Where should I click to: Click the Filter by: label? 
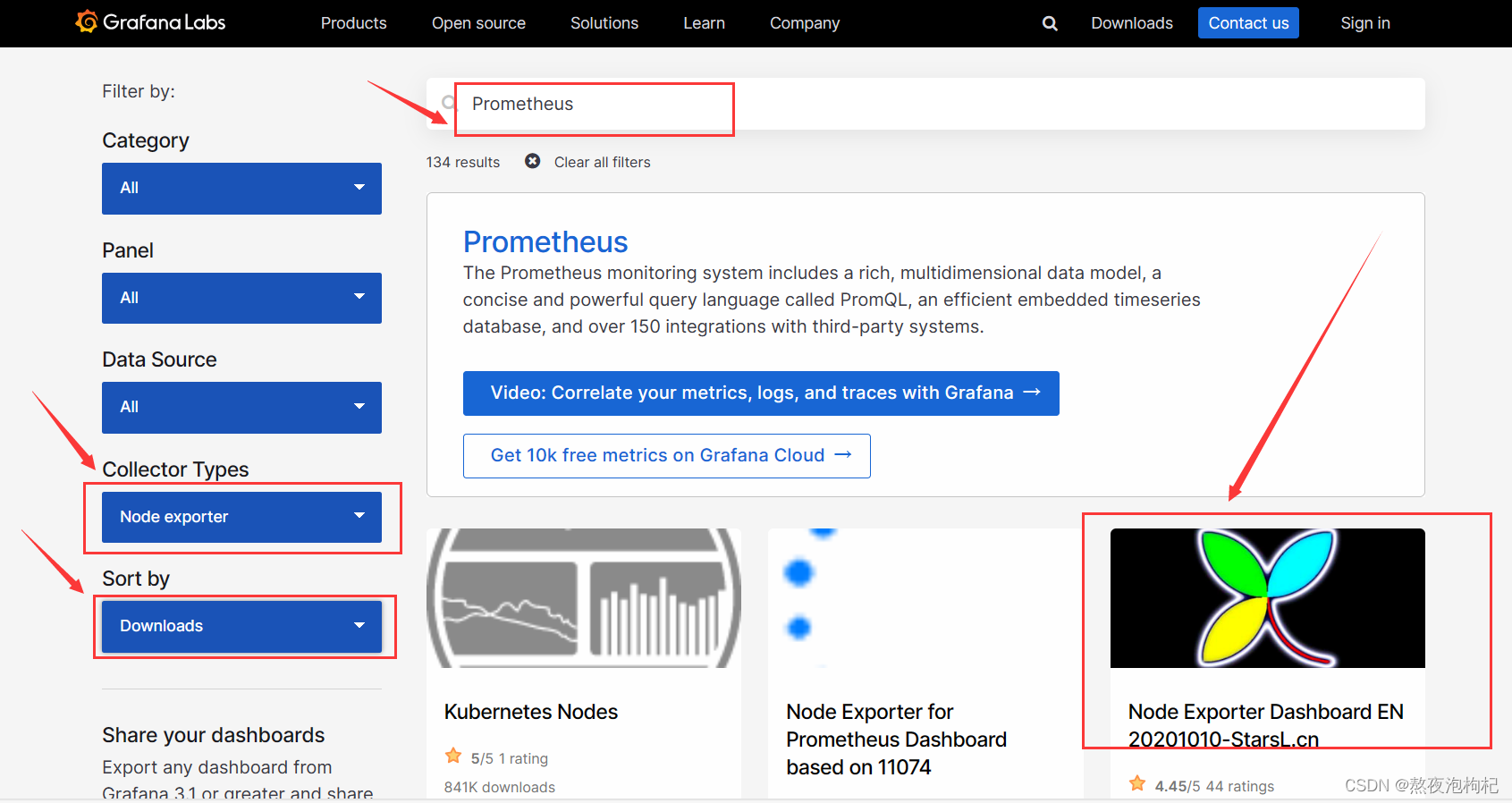pyautogui.click(x=139, y=91)
